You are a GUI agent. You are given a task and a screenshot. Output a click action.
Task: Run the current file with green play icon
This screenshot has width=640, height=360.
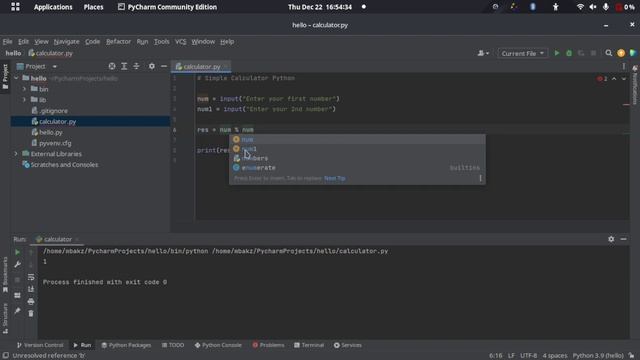pyautogui.click(x=556, y=53)
